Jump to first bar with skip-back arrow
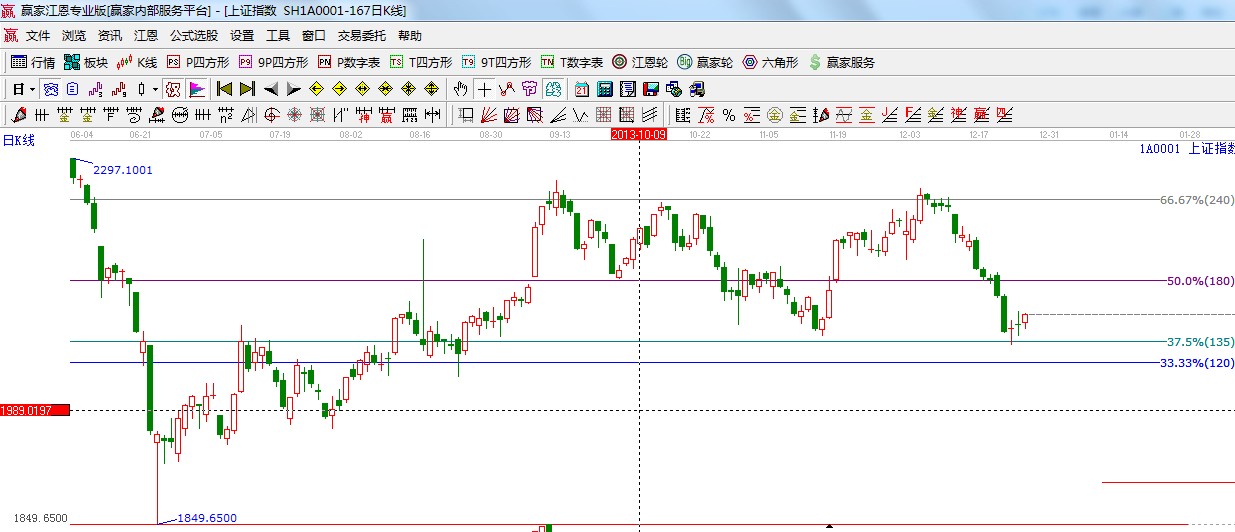 224,88
